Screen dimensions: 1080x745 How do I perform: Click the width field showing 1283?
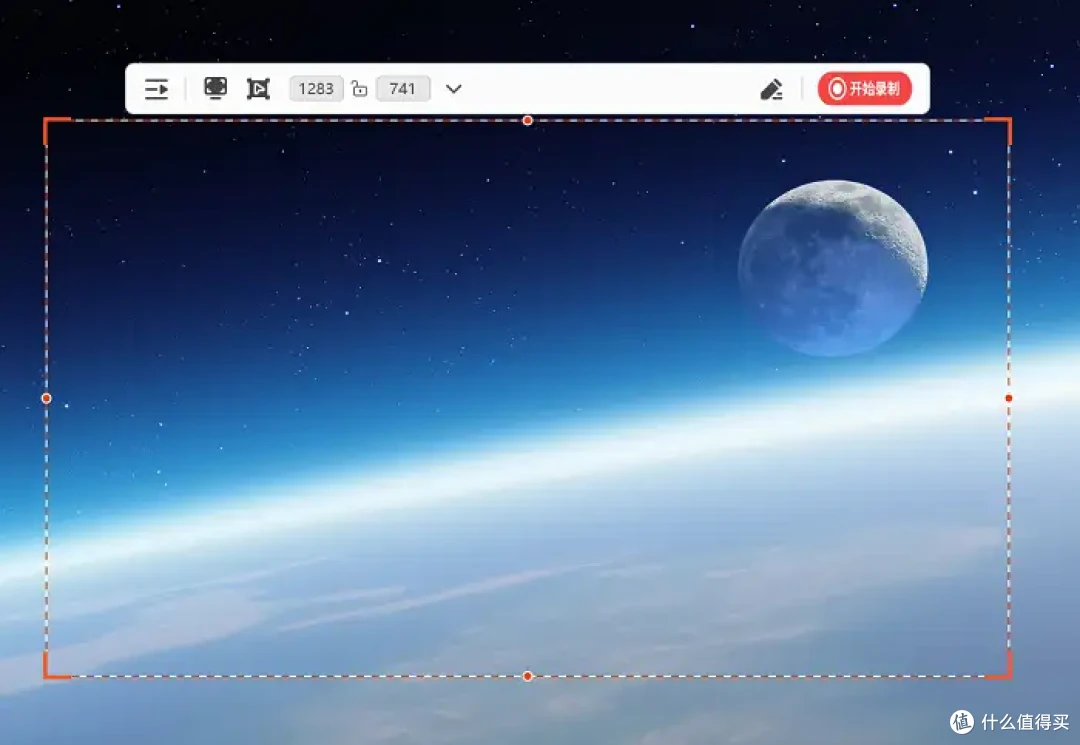[x=316, y=89]
